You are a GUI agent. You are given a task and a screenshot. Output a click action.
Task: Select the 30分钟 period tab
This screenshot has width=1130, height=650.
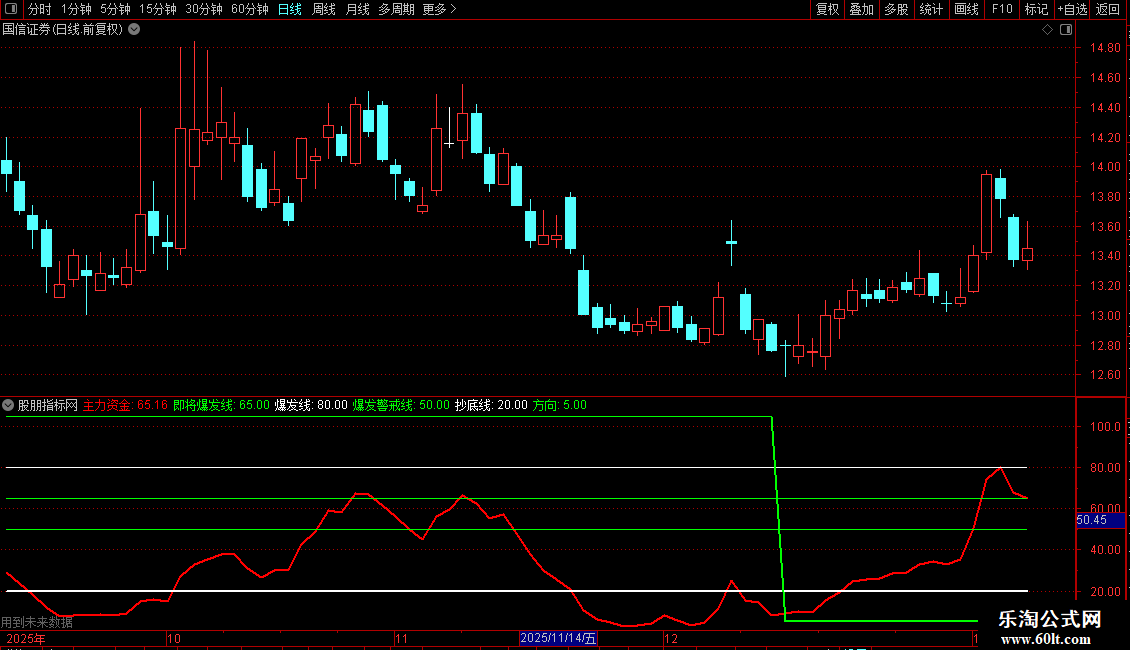coord(204,9)
